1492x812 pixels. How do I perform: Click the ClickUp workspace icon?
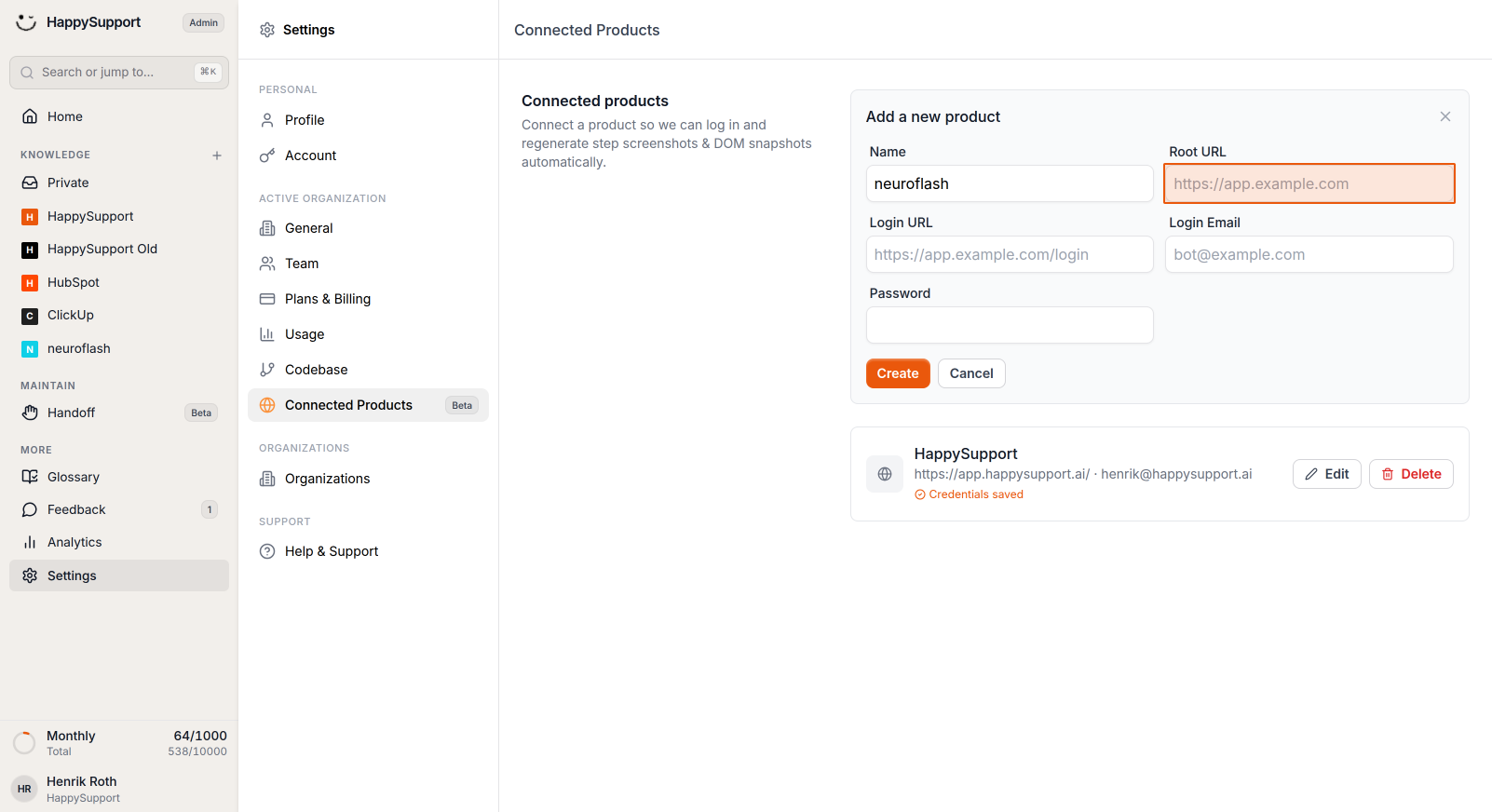tap(30, 316)
